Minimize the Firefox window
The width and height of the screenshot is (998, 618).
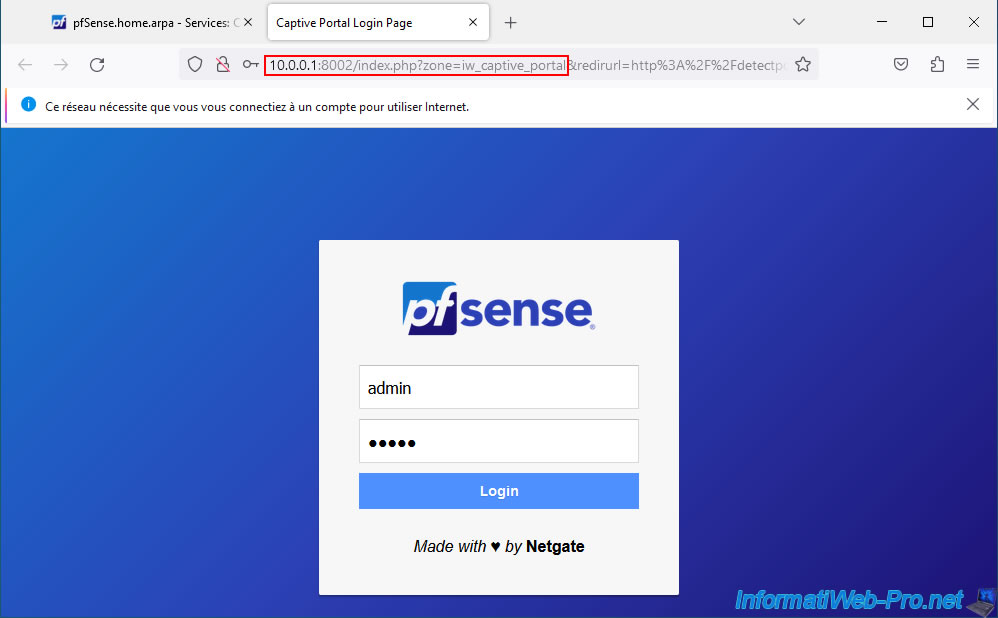(882, 22)
